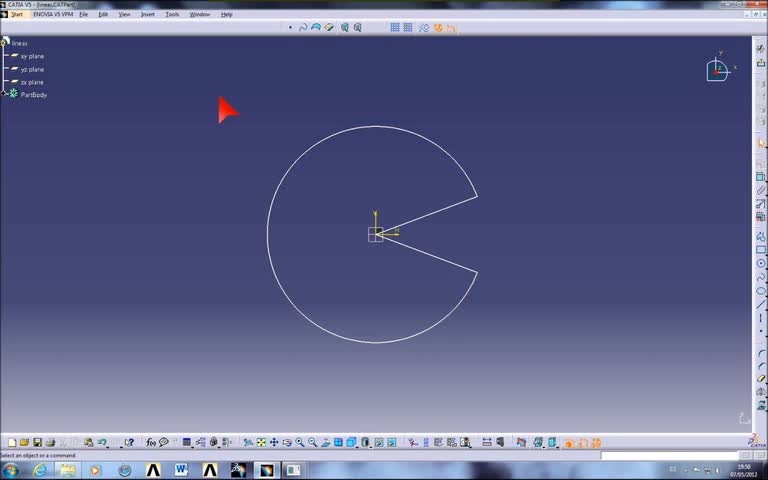
Task: Click the point tool in top toolbar
Action: tap(290, 27)
